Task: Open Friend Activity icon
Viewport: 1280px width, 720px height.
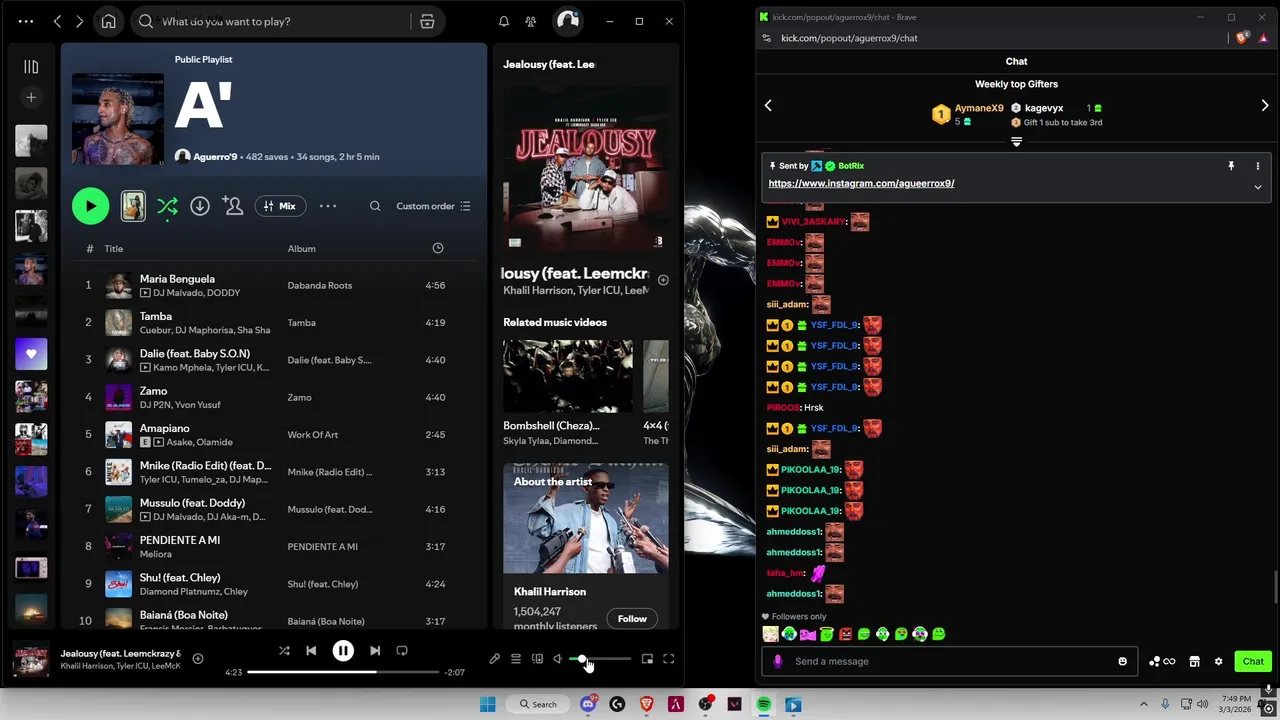Action: (531, 21)
